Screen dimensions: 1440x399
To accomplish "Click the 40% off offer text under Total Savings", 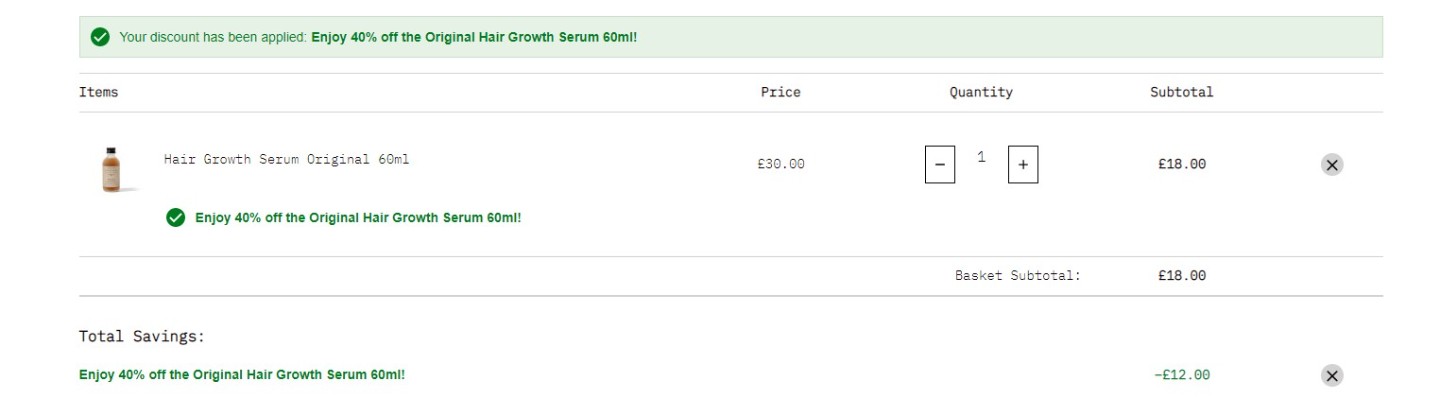I will coord(242,375).
